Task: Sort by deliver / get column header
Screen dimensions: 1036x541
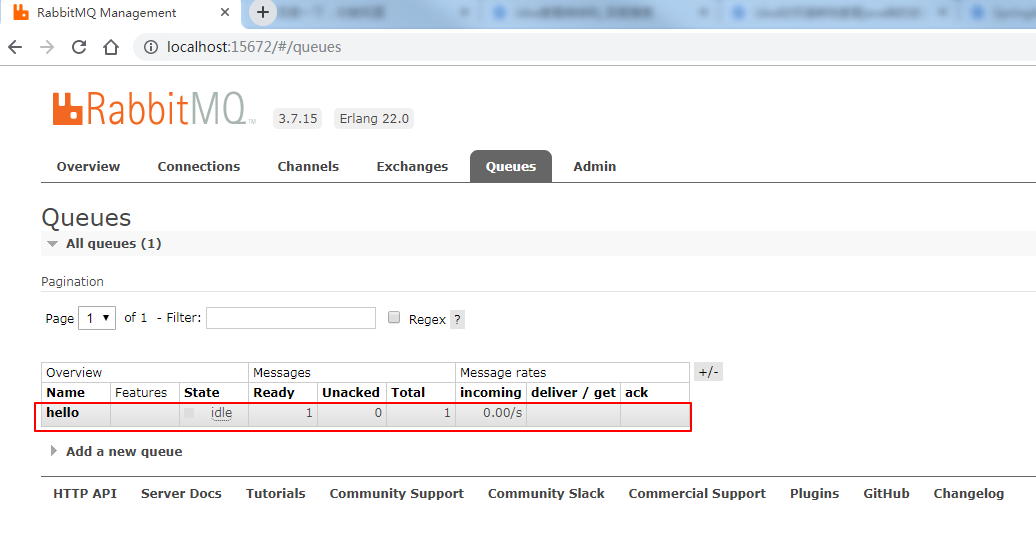Action: [574, 392]
